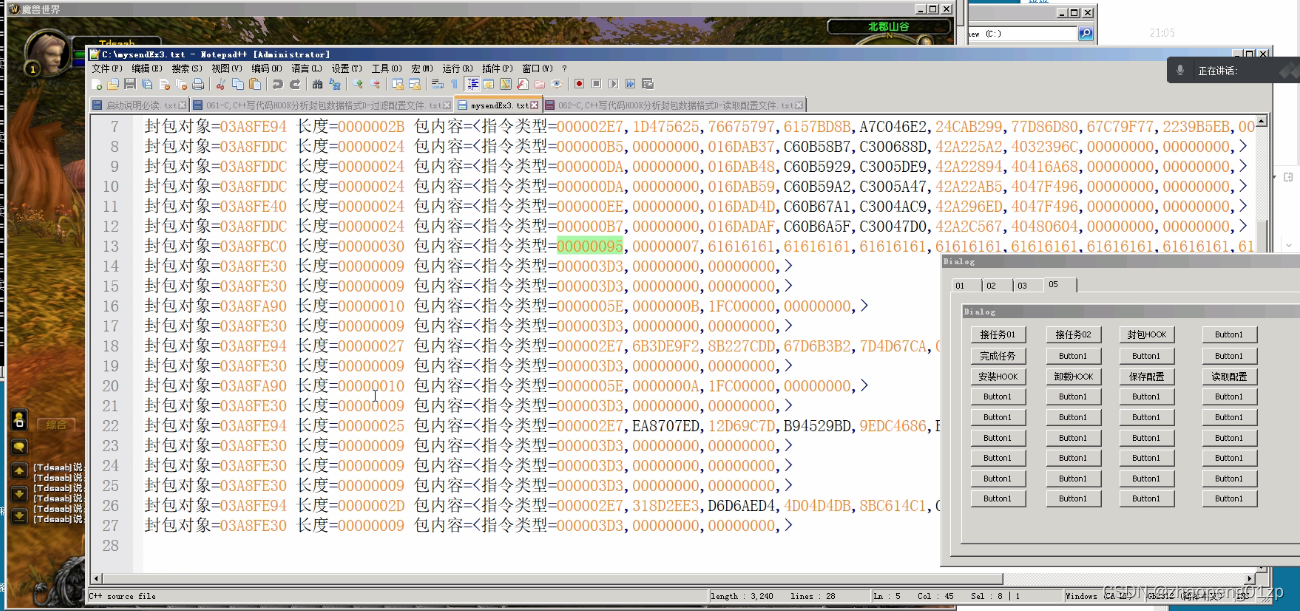Click the Save recorded macro icon

(x=647, y=84)
